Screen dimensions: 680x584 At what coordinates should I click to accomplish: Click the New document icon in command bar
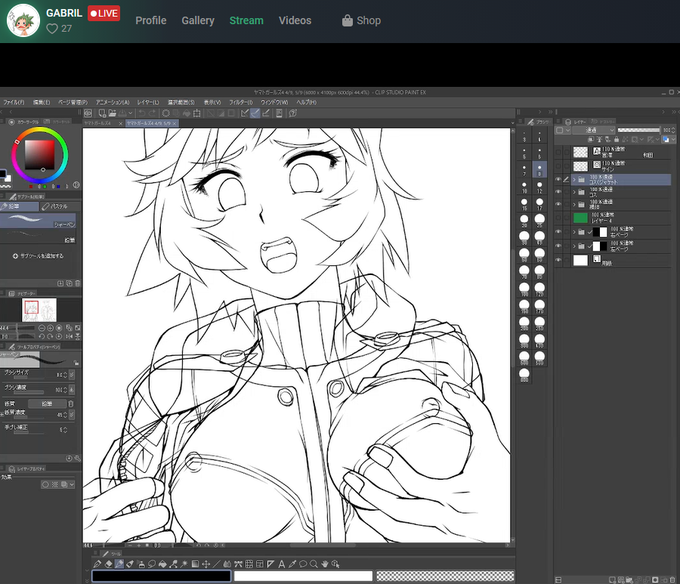click(x=102, y=113)
